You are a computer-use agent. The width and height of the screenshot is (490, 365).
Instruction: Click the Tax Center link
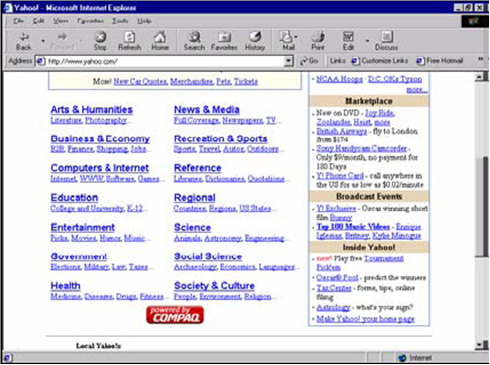pyautogui.click(x=334, y=288)
